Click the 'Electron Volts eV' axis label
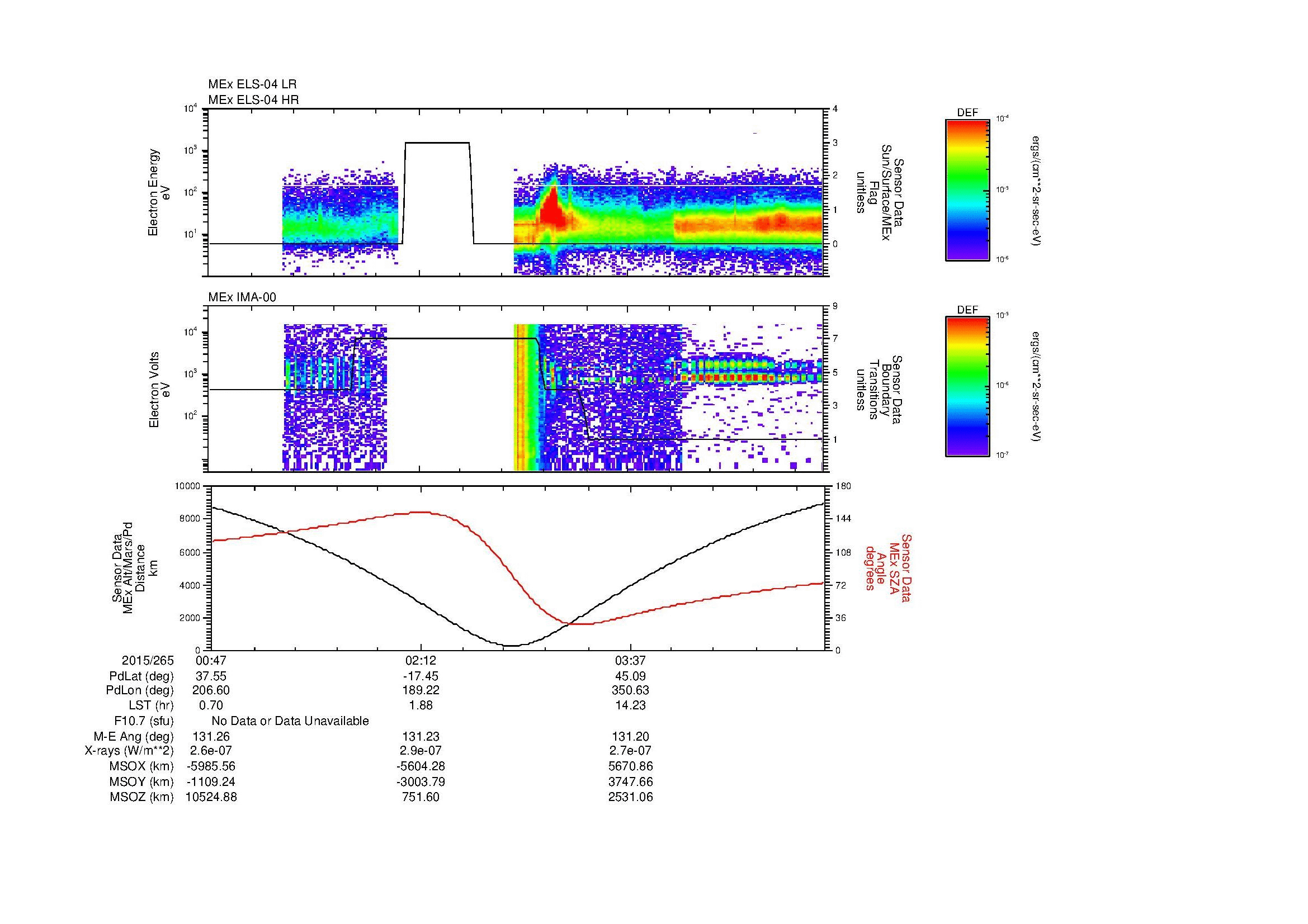The height and width of the screenshot is (924, 1308). tap(159, 390)
